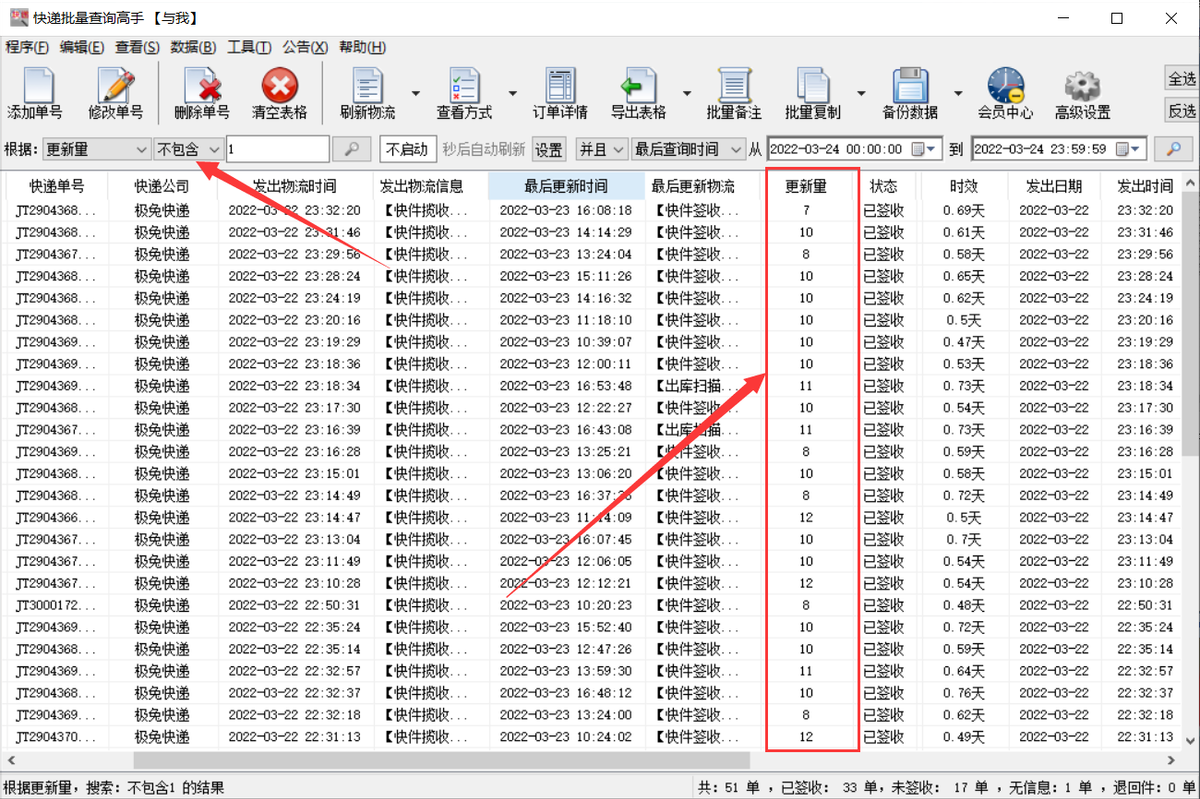
Task: Click the search icon beside keyword field
Action: click(x=351, y=149)
